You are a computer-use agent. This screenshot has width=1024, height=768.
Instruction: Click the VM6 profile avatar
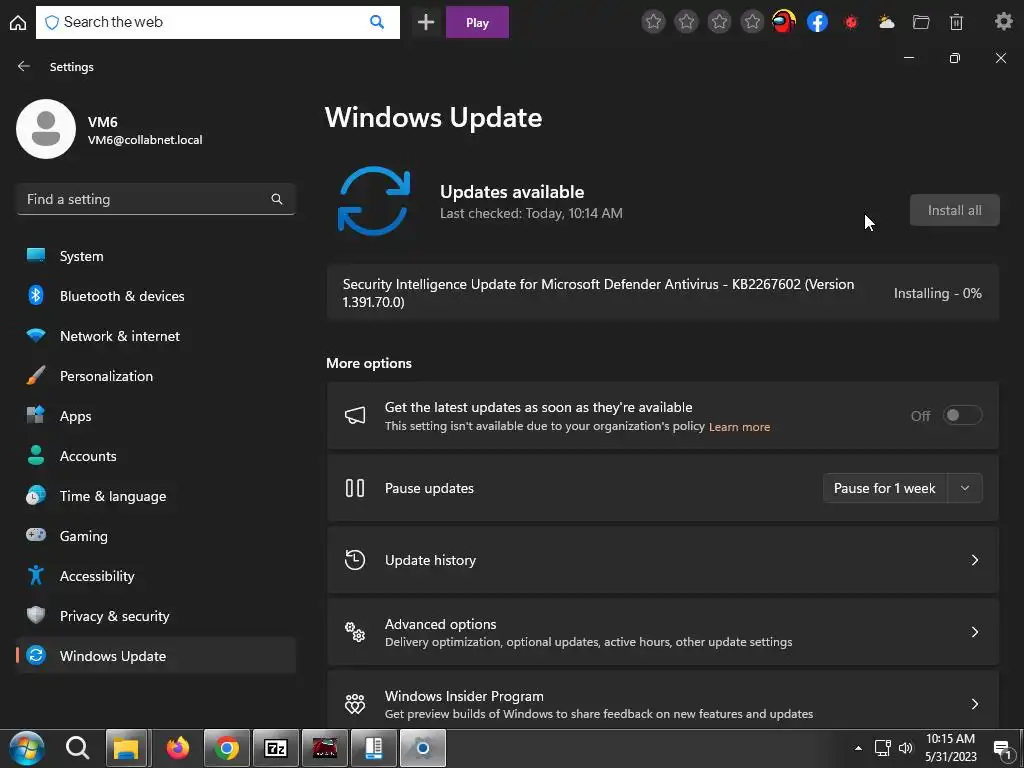[x=46, y=129]
